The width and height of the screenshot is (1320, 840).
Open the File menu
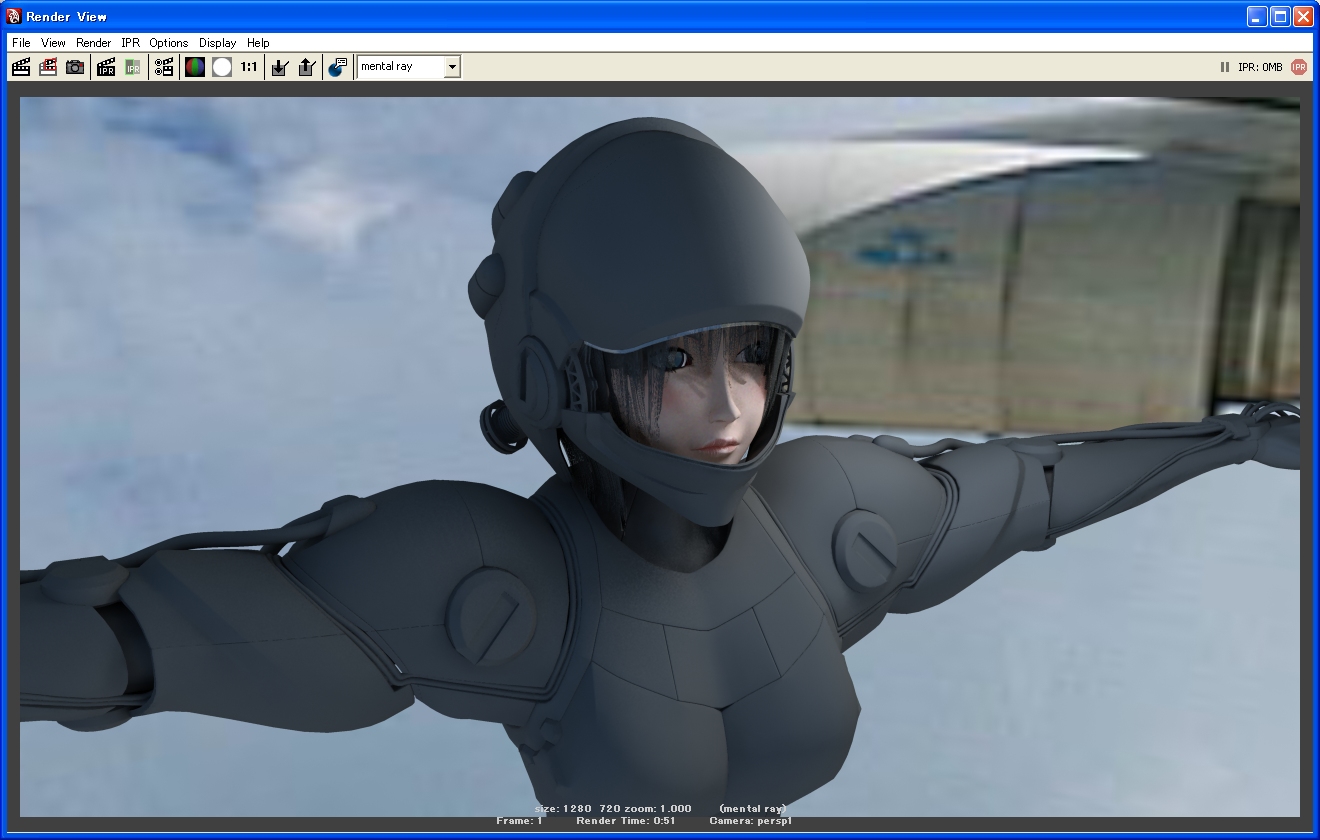pyautogui.click(x=21, y=43)
